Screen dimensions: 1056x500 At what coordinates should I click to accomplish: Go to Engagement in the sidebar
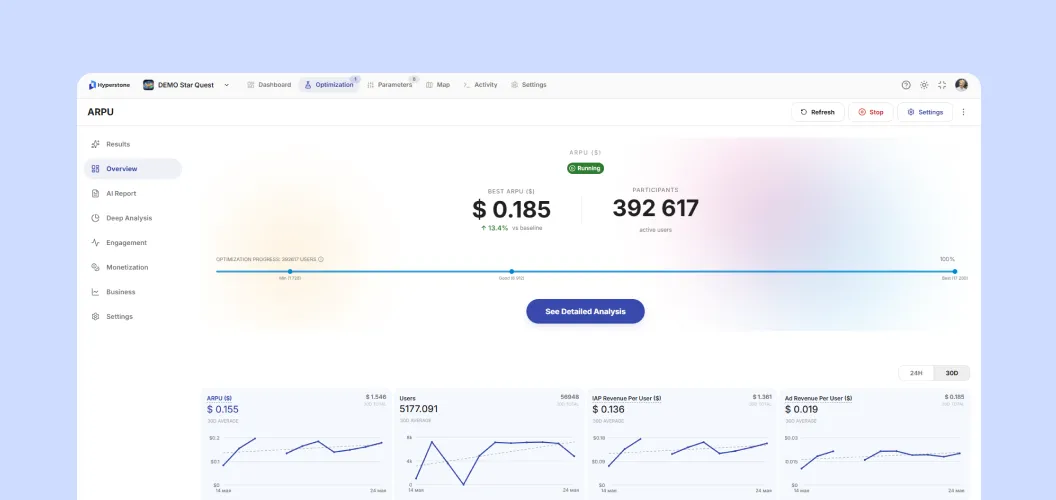coord(133,243)
